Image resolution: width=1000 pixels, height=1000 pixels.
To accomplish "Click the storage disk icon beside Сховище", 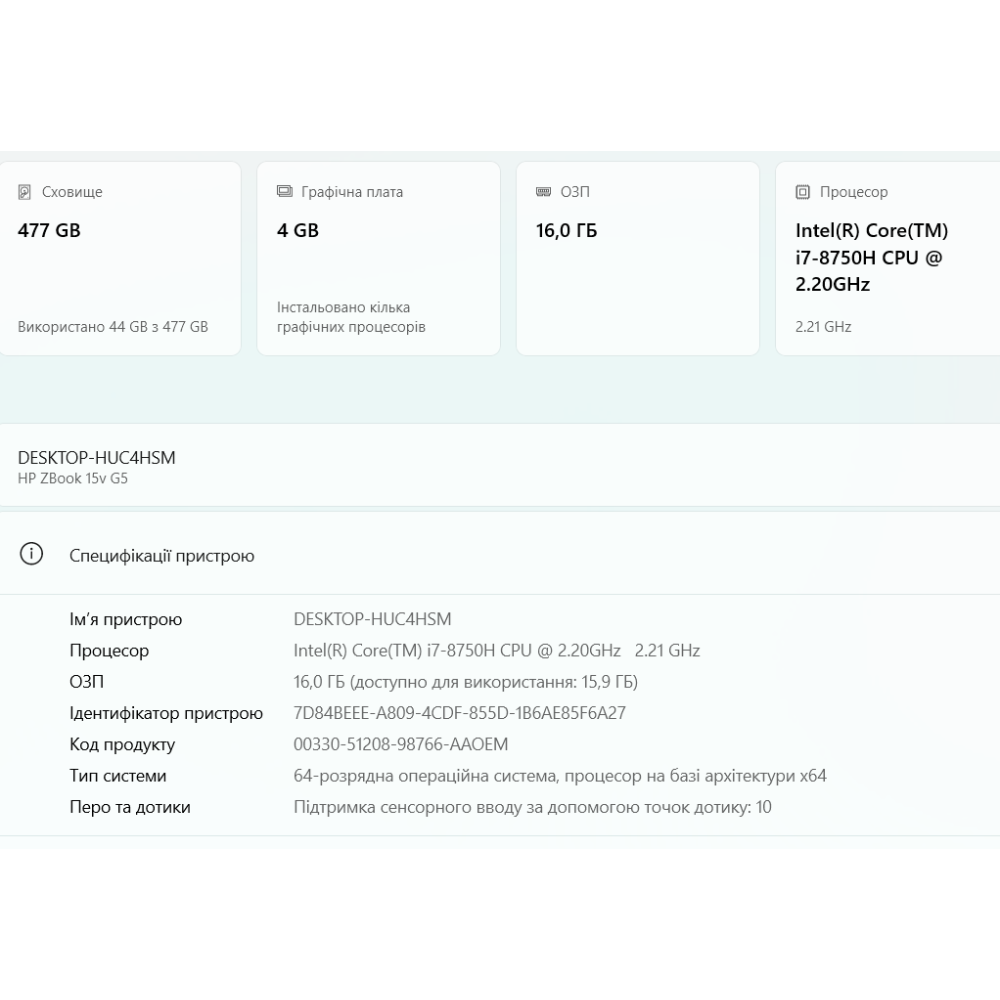I will pyautogui.click(x=25, y=192).
